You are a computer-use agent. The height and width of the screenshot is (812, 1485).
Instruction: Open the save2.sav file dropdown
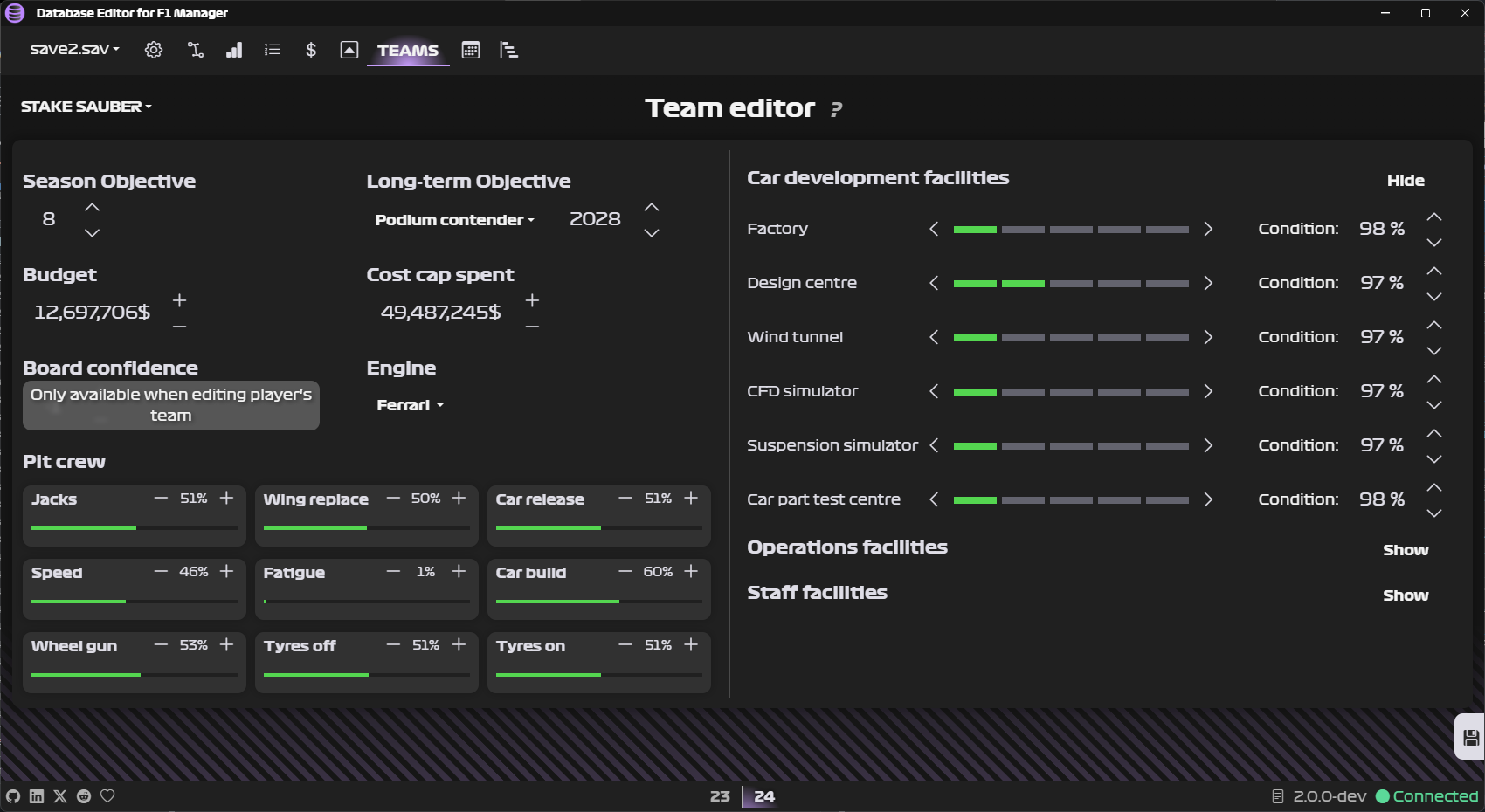(x=74, y=49)
